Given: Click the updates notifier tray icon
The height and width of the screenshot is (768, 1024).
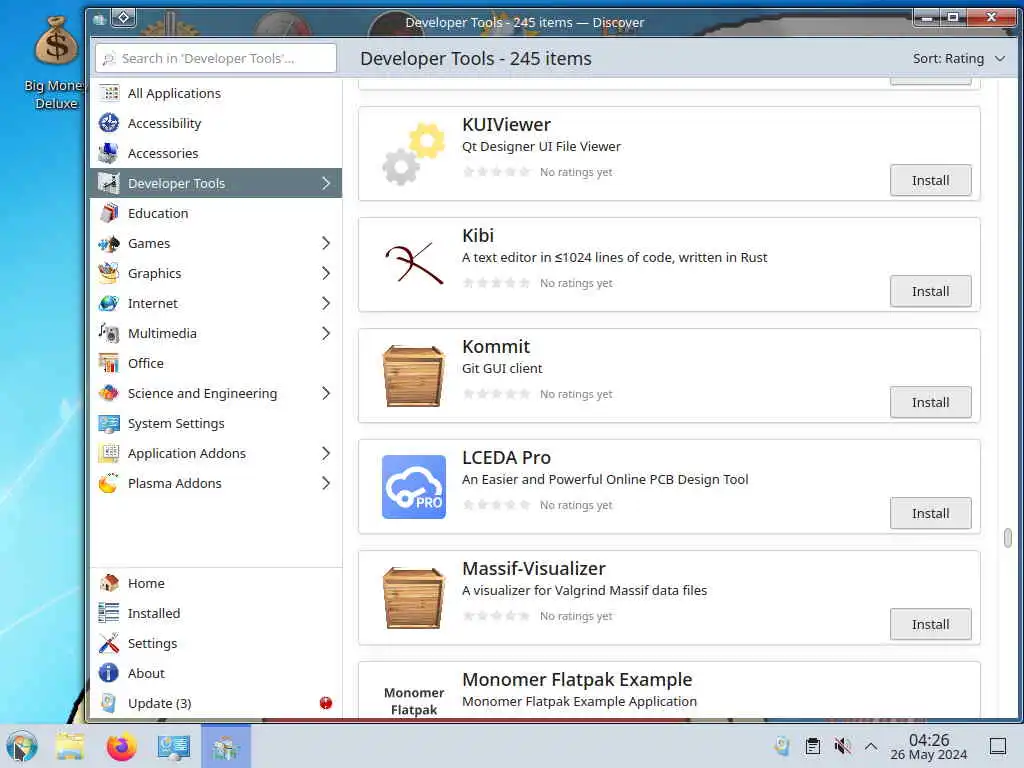Looking at the screenshot, I should pyautogui.click(x=782, y=746).
